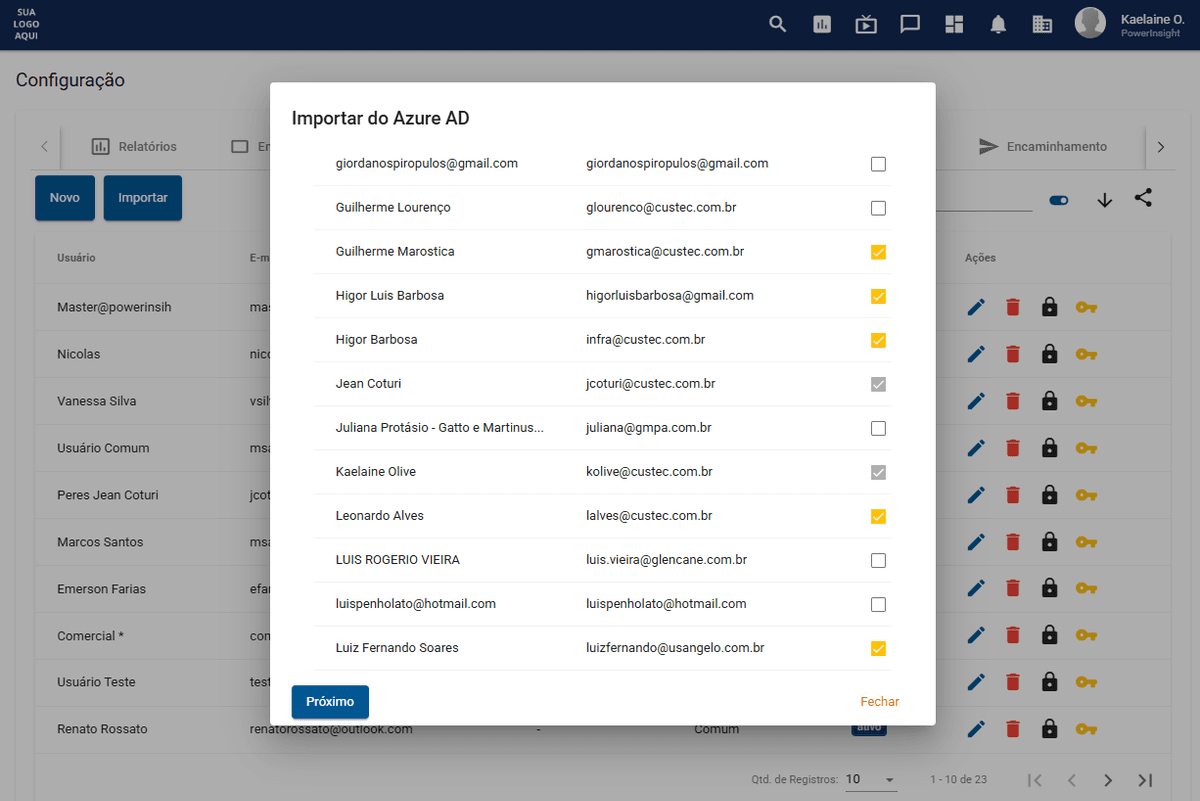Screen dimensions: 1200x801
Task: Open Qtd. de Registros dropdown
Action: [871, 780]
